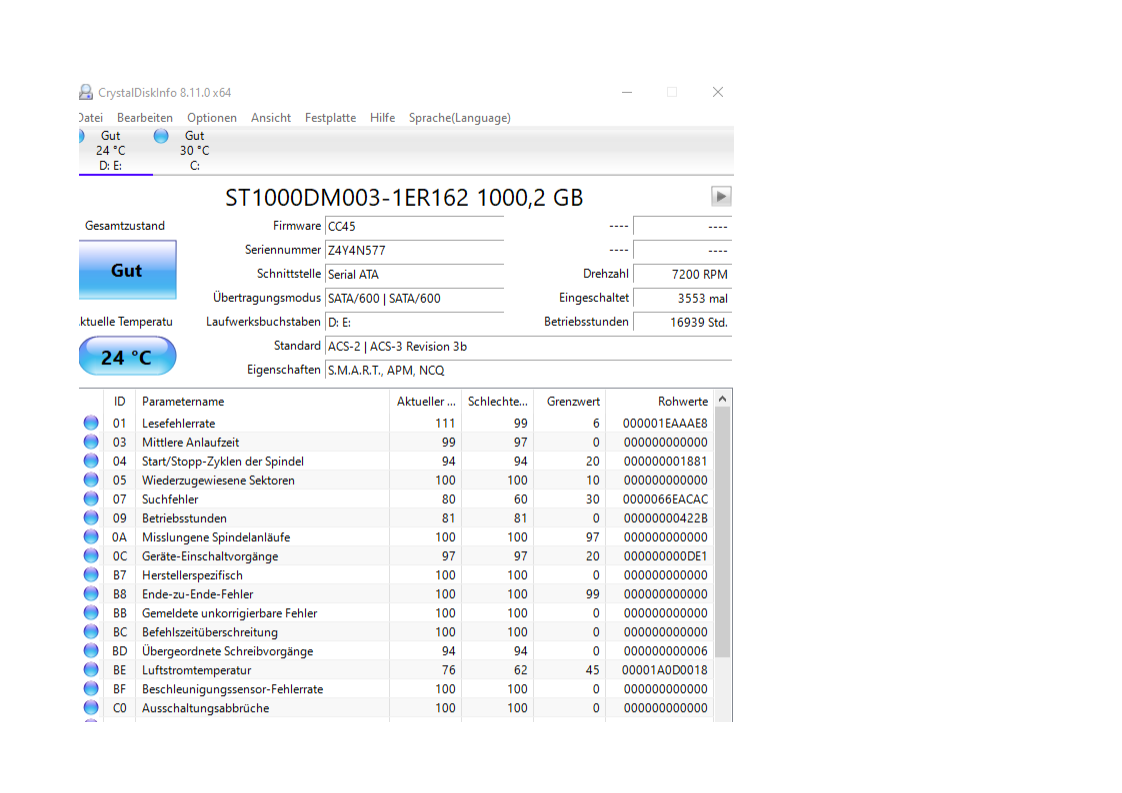Open the Hilfe menu
The width and height of the screenshot is (1122, 793).
click(x=382, y=117)
